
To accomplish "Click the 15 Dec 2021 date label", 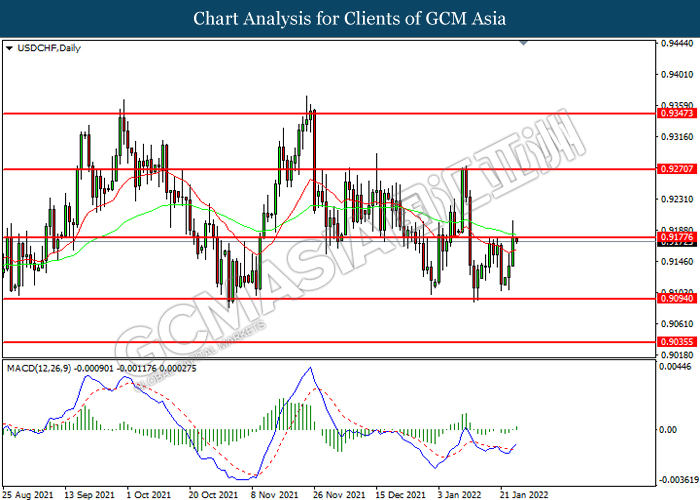I will click(400, 495).
